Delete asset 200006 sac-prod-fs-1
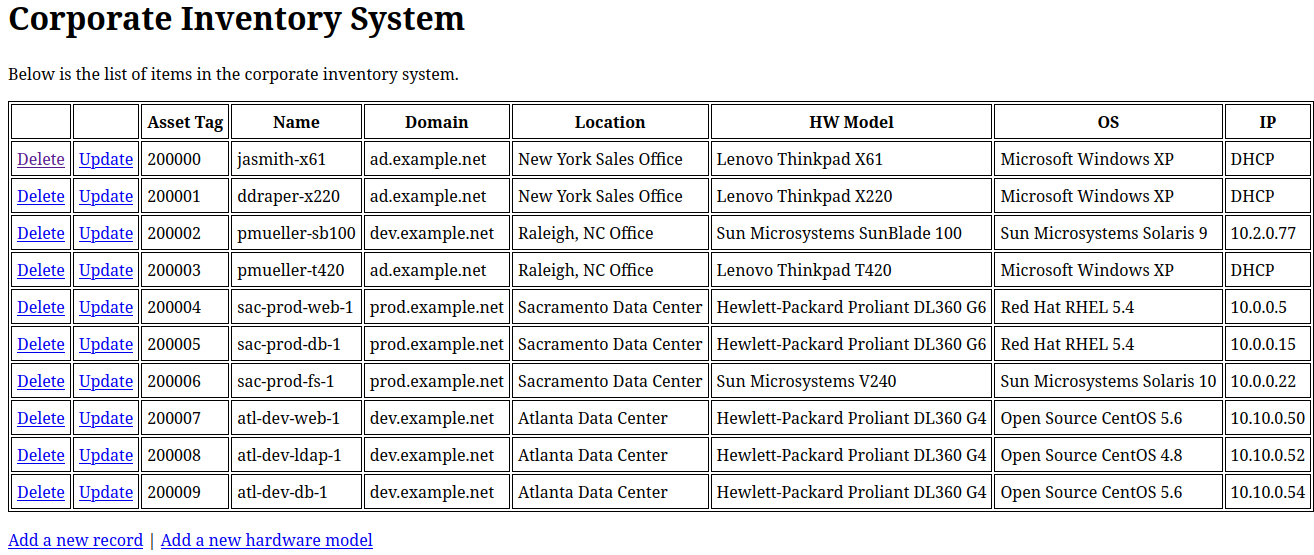Image resolution: width=1314 pixels, height=555 pixels. point(41,381)
